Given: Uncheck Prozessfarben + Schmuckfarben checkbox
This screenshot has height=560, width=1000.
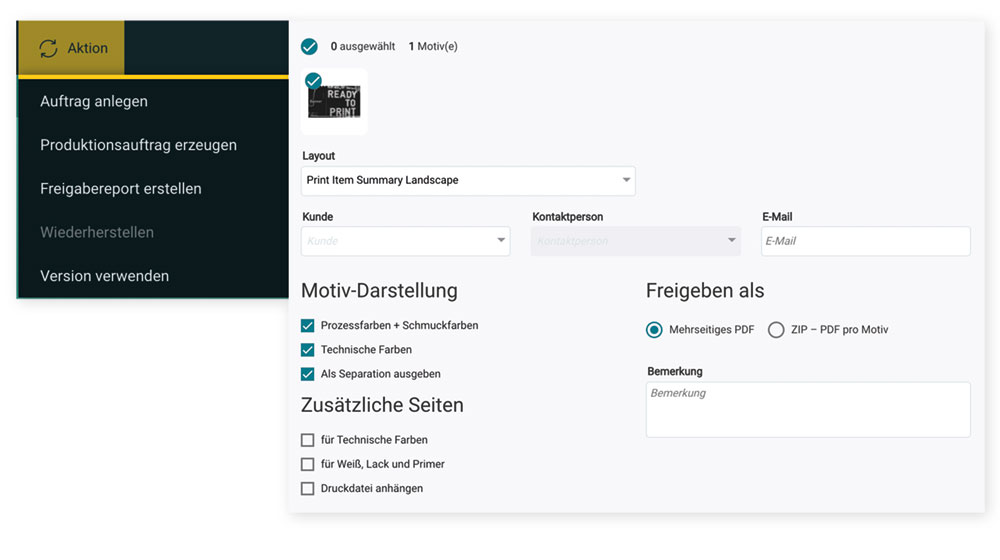Looking at the screenshot, I should 308,325.
